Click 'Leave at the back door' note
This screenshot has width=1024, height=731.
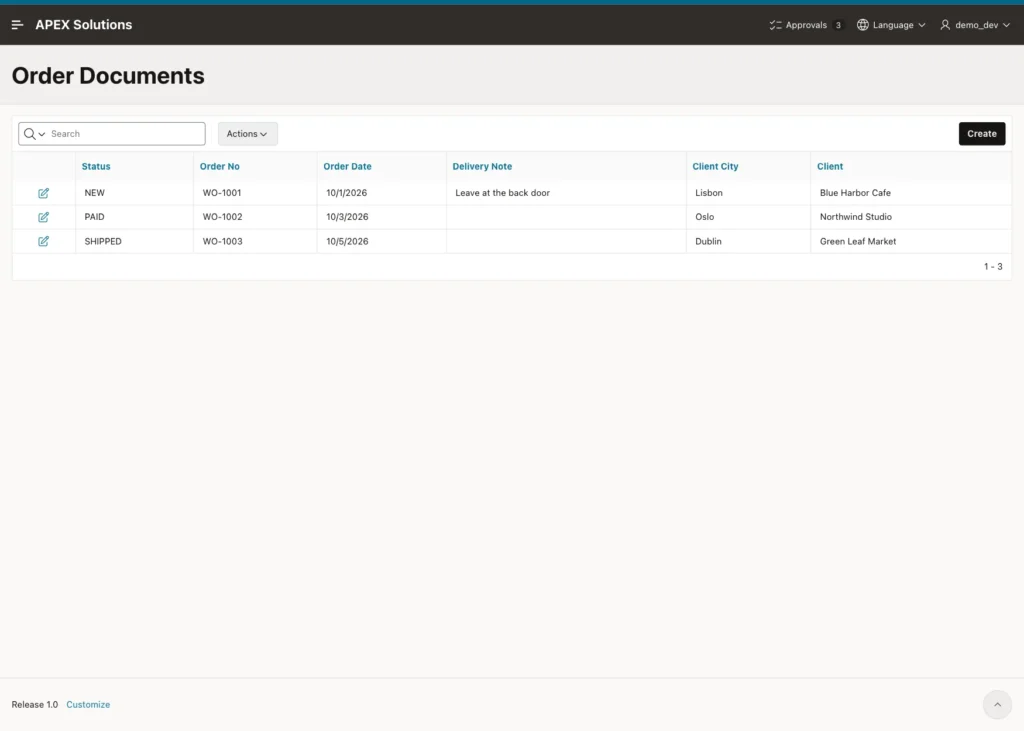tap(503, 193)
